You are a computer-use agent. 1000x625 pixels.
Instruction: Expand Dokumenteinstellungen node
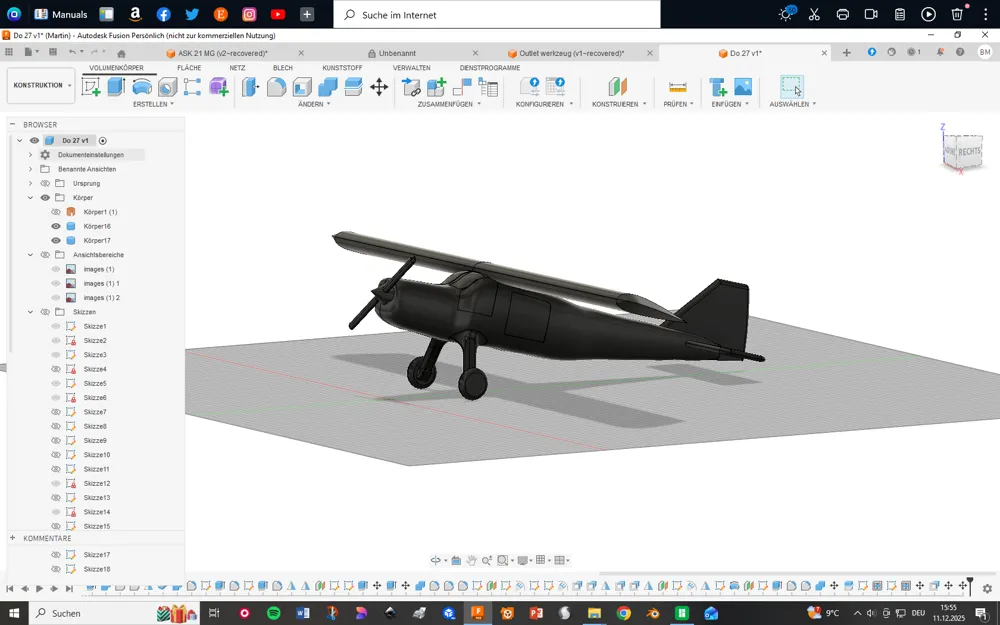[x=30, y=155]
